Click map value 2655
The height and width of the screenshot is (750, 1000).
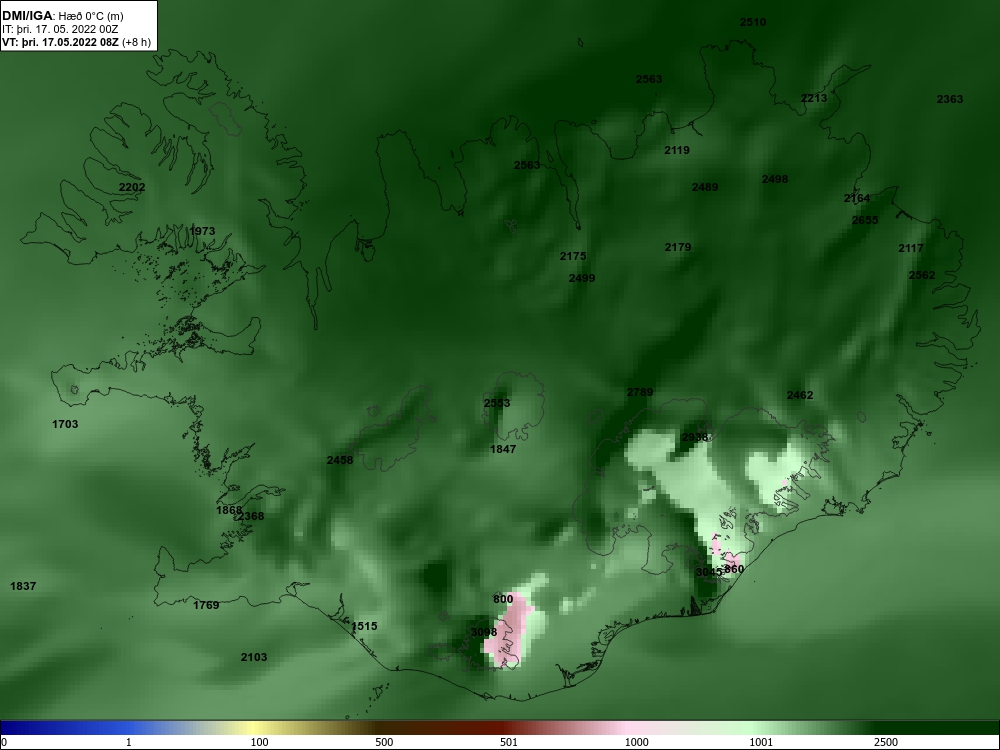coord(865,220)
